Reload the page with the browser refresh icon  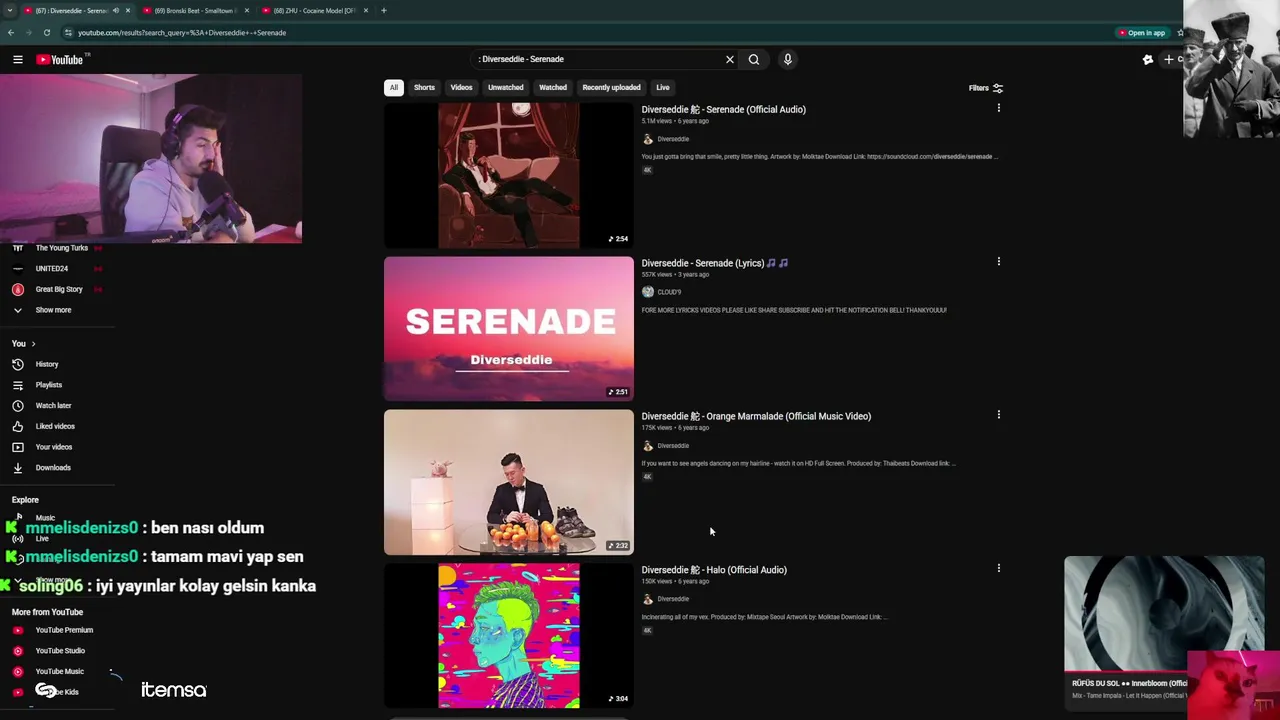pyautogui.click(x=46, y=33)
